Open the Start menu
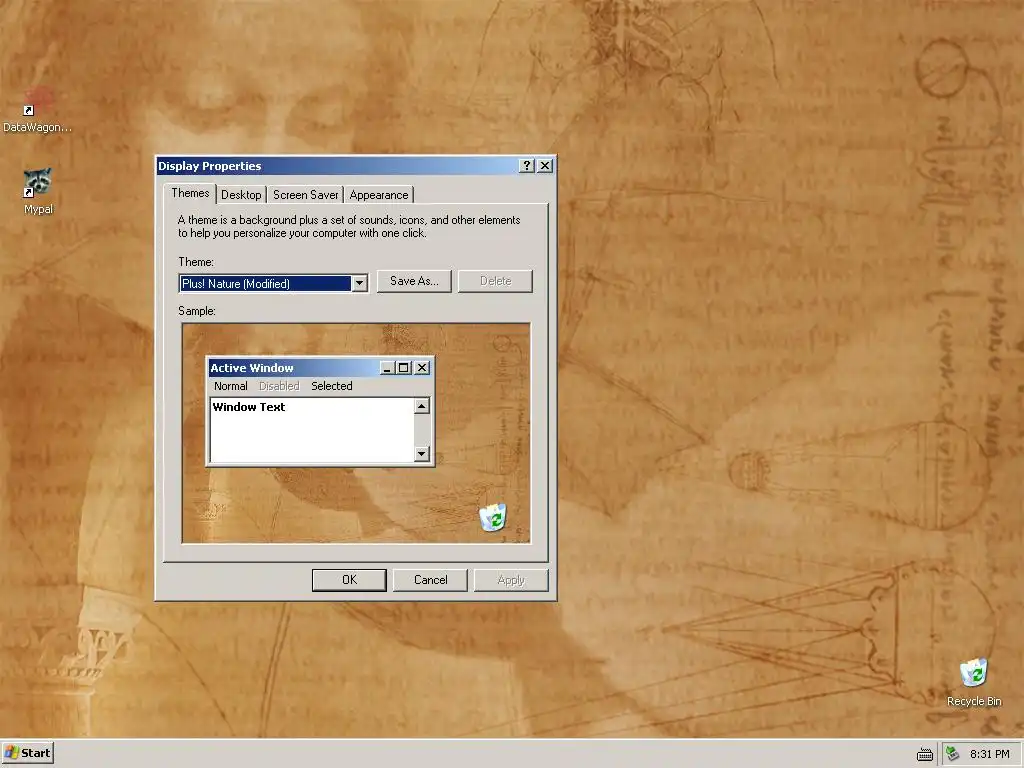This screenshot has width=1024, height=768. pyautogui.click(x=27, y=753)
